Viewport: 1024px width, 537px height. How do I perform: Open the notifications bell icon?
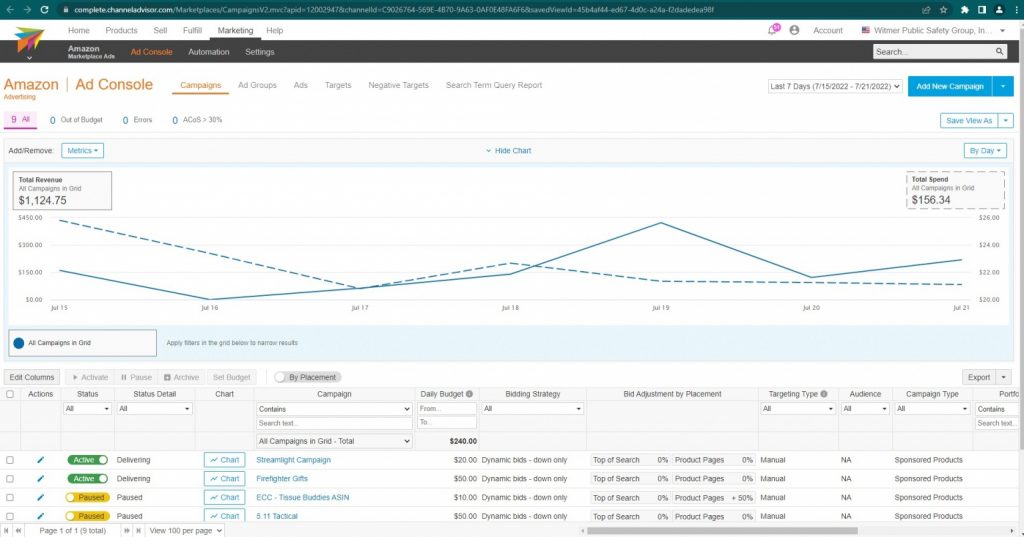click(774, 30)
